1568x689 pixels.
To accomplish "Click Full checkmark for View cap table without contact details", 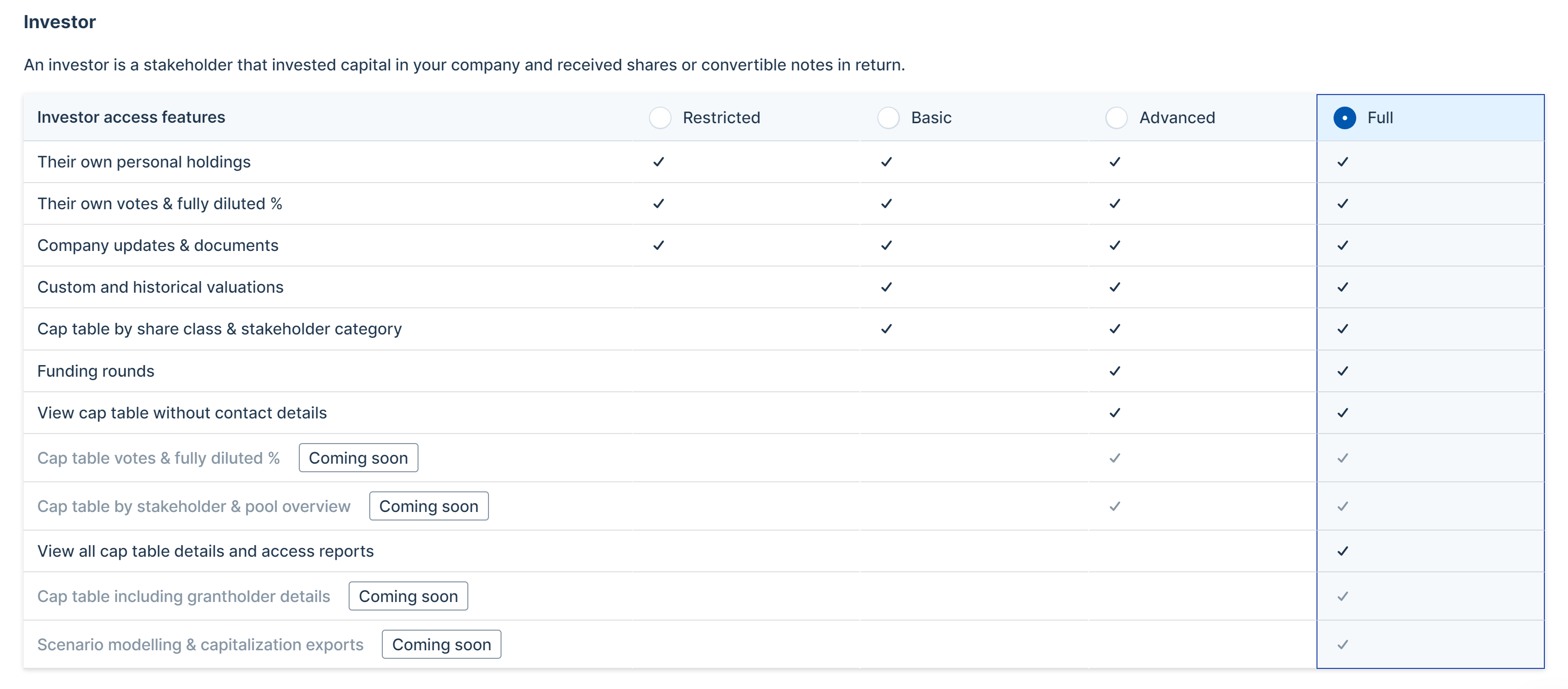I will tap(1344, 413).
